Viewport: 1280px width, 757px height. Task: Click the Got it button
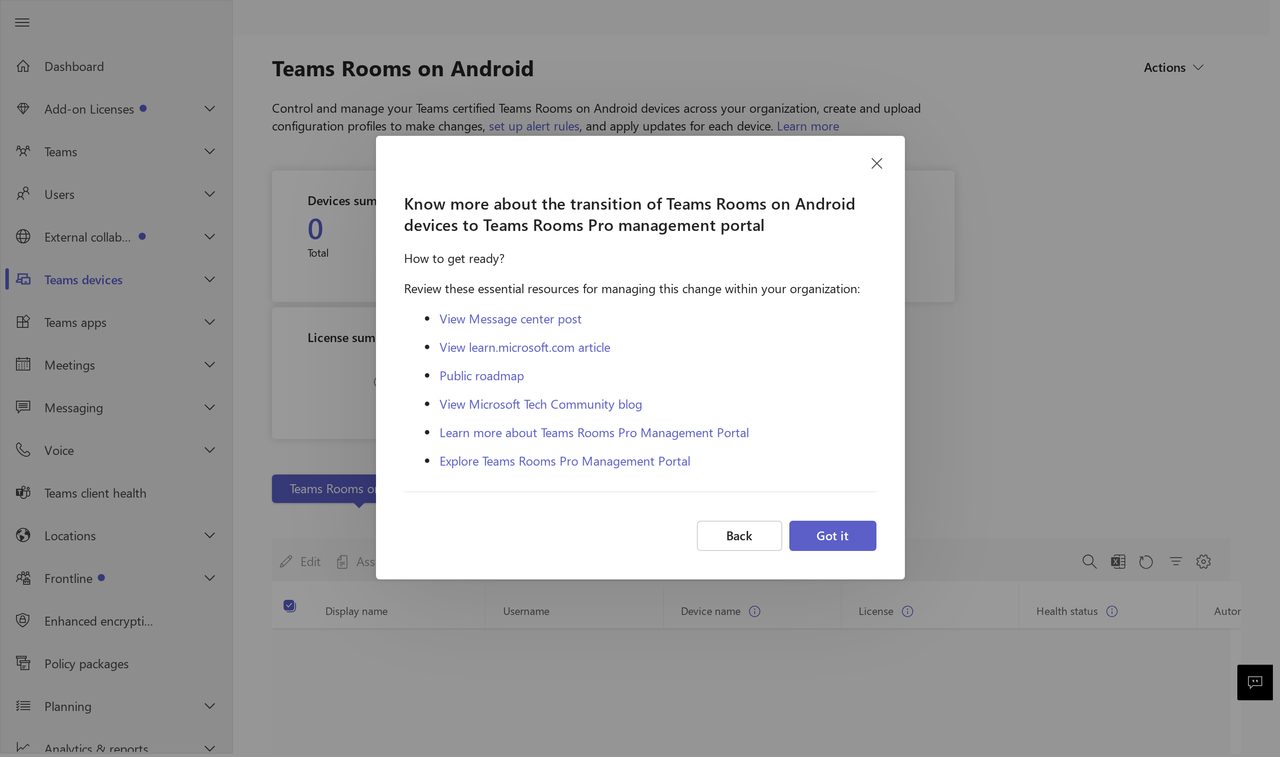833,536
